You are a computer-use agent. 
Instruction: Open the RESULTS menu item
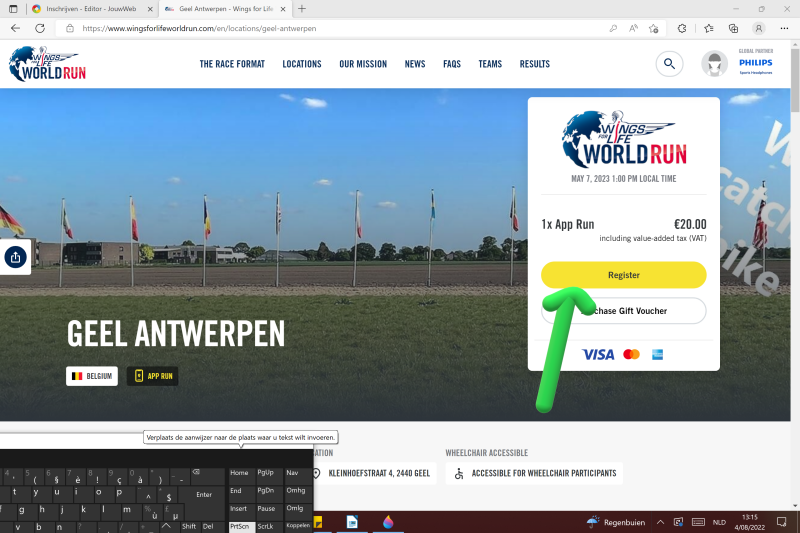[535, 64]
